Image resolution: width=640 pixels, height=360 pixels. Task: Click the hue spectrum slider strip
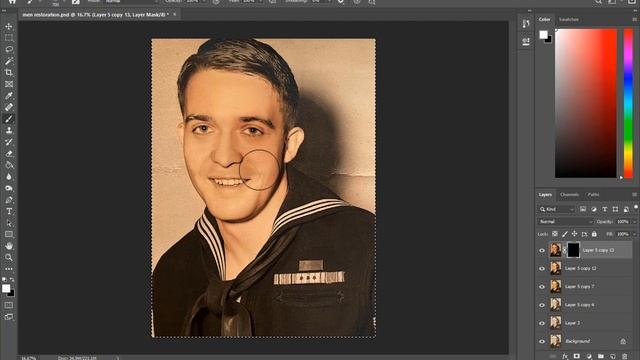point(628,103)
